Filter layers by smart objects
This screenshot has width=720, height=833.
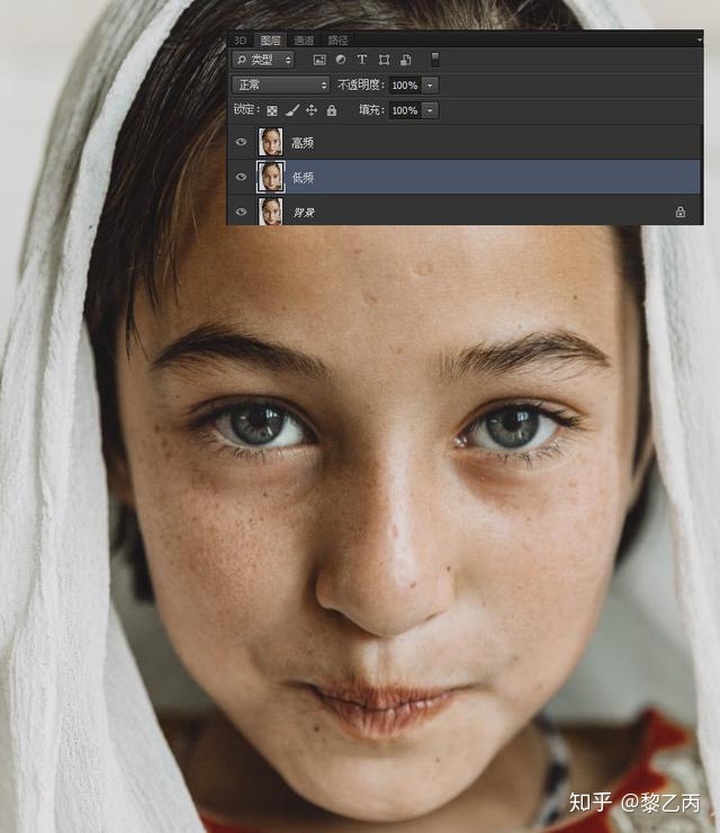(x=405, y=60)
